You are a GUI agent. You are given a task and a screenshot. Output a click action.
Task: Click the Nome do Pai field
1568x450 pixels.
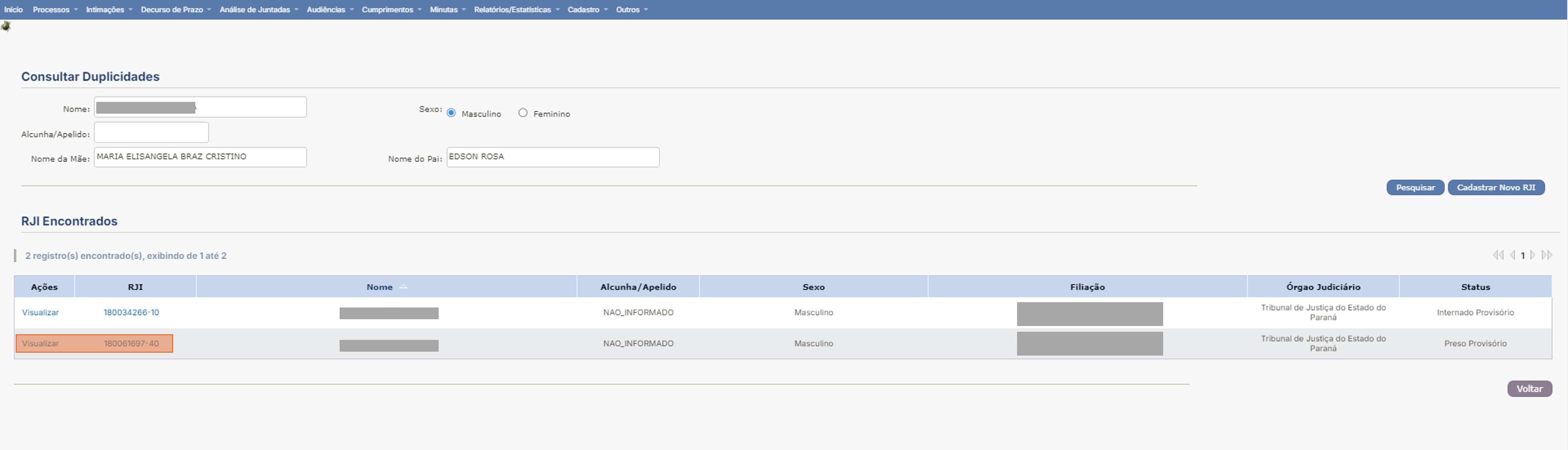pos(553,157)
